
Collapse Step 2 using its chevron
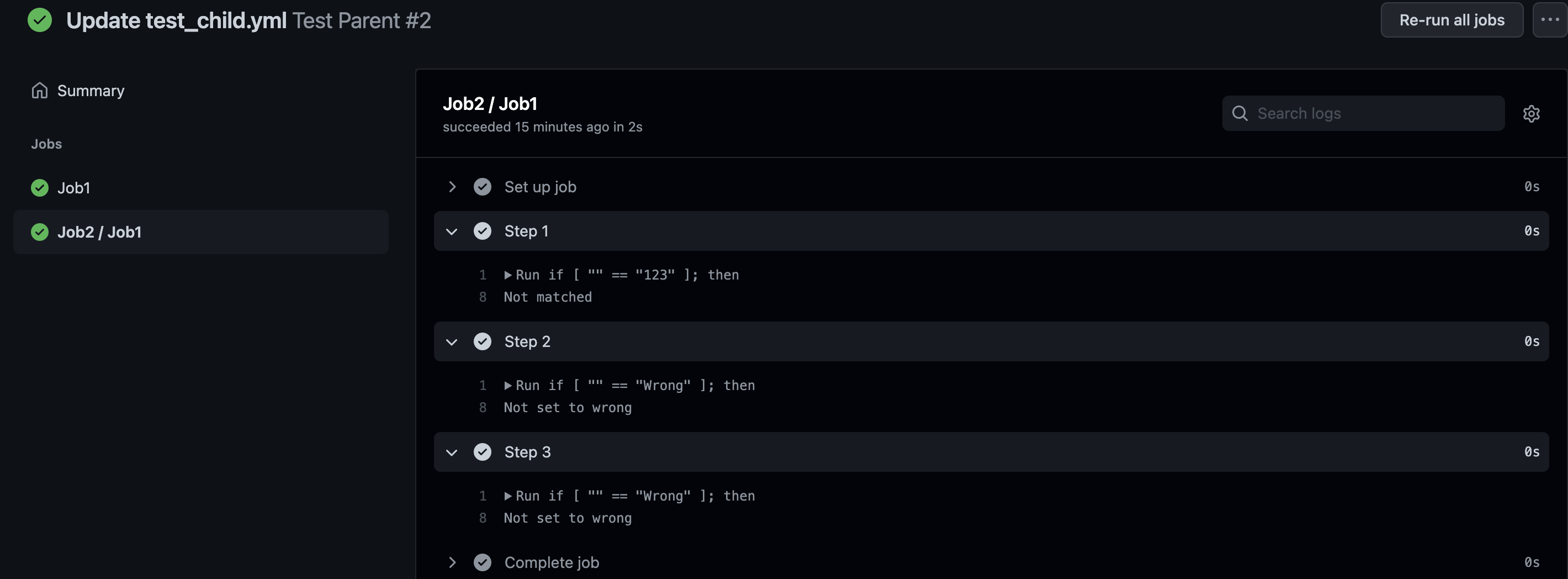(x=452, y=342)
